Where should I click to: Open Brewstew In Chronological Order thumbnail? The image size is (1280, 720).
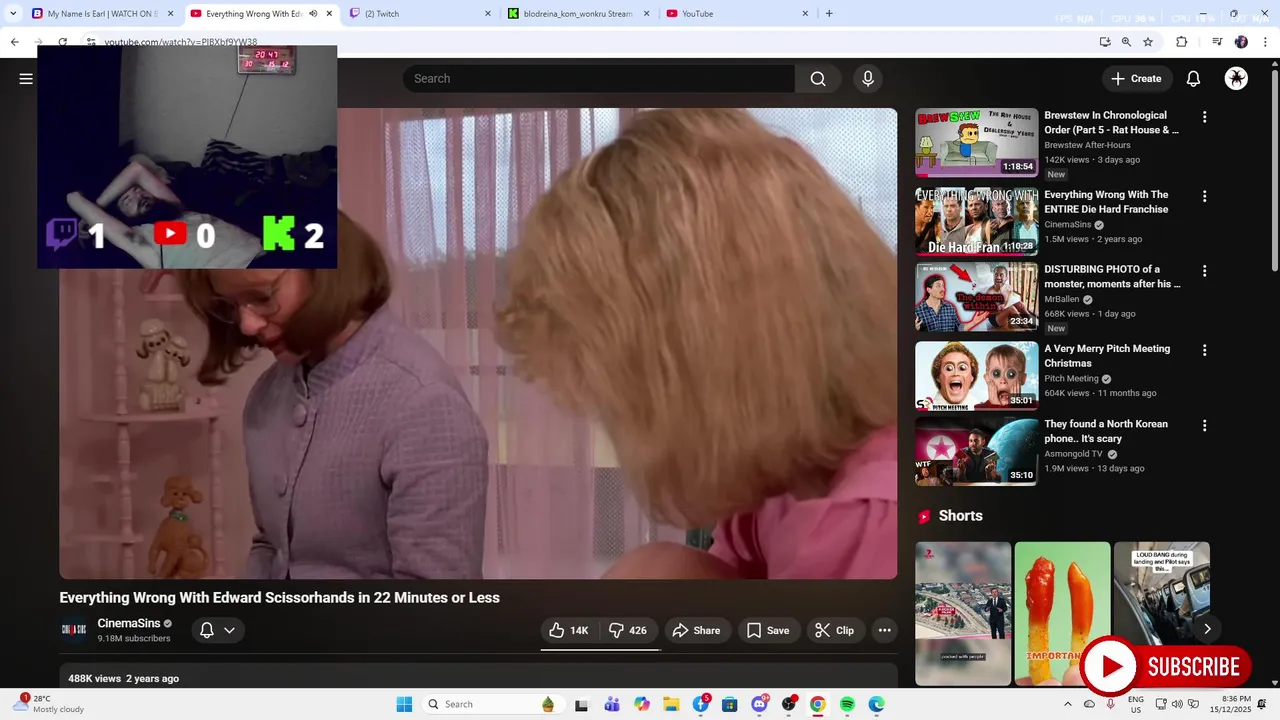click(x=977, y=142)
